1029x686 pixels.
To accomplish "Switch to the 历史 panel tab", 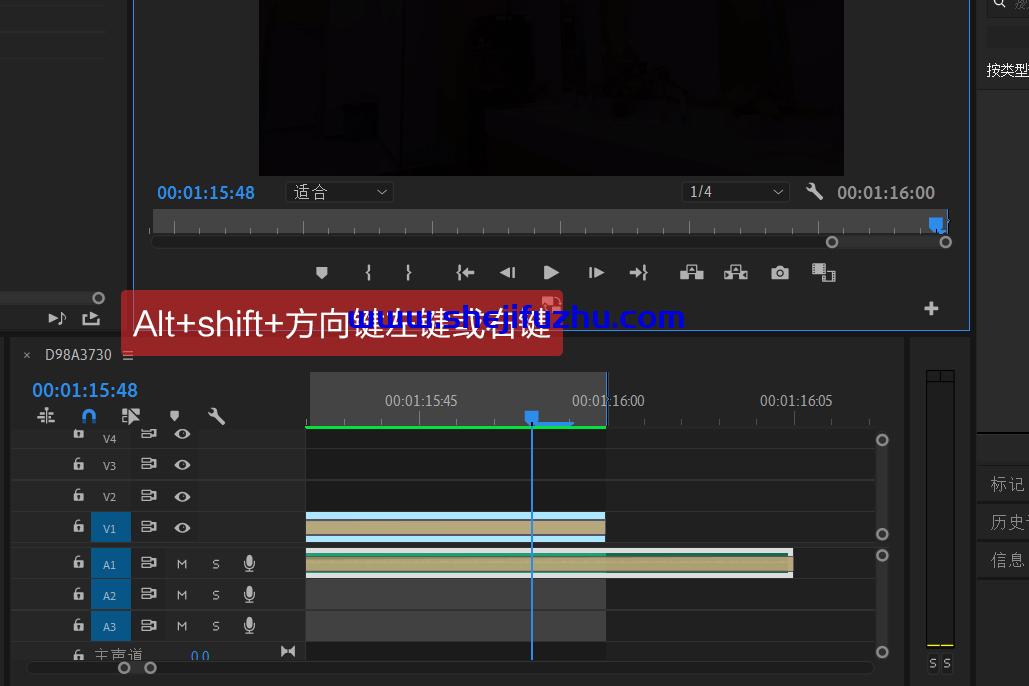I will coord(1006,522).
